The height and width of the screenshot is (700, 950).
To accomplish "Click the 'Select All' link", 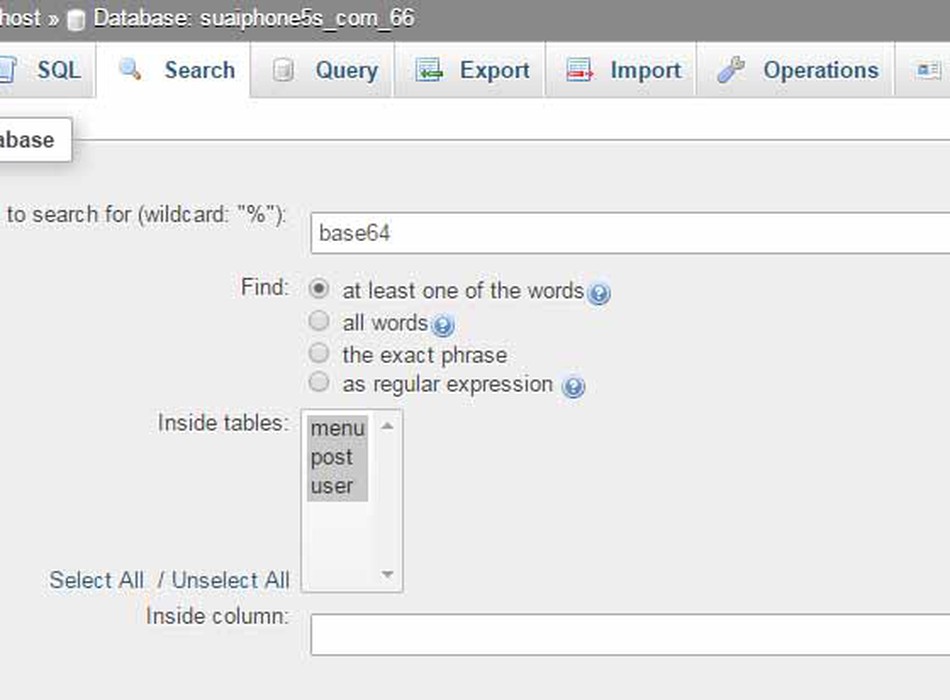I will click(x=97, y=580).
